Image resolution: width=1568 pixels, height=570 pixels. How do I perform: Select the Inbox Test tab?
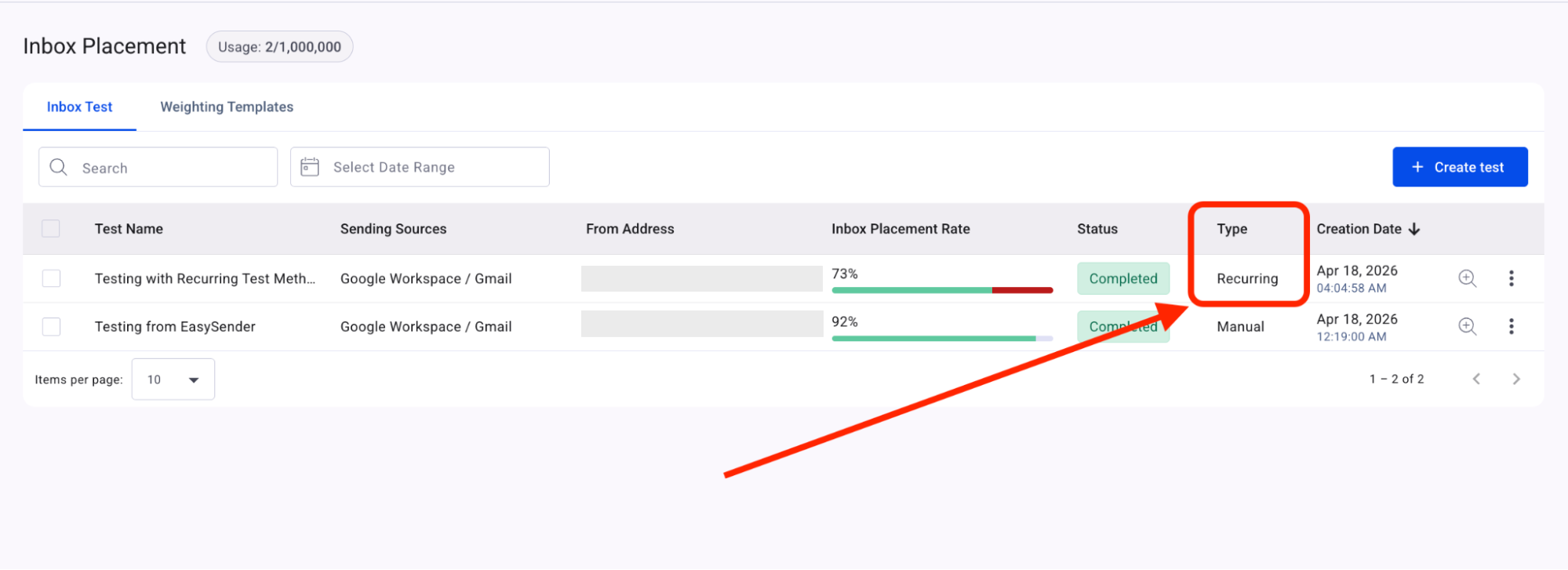click(x=79, y=107)
